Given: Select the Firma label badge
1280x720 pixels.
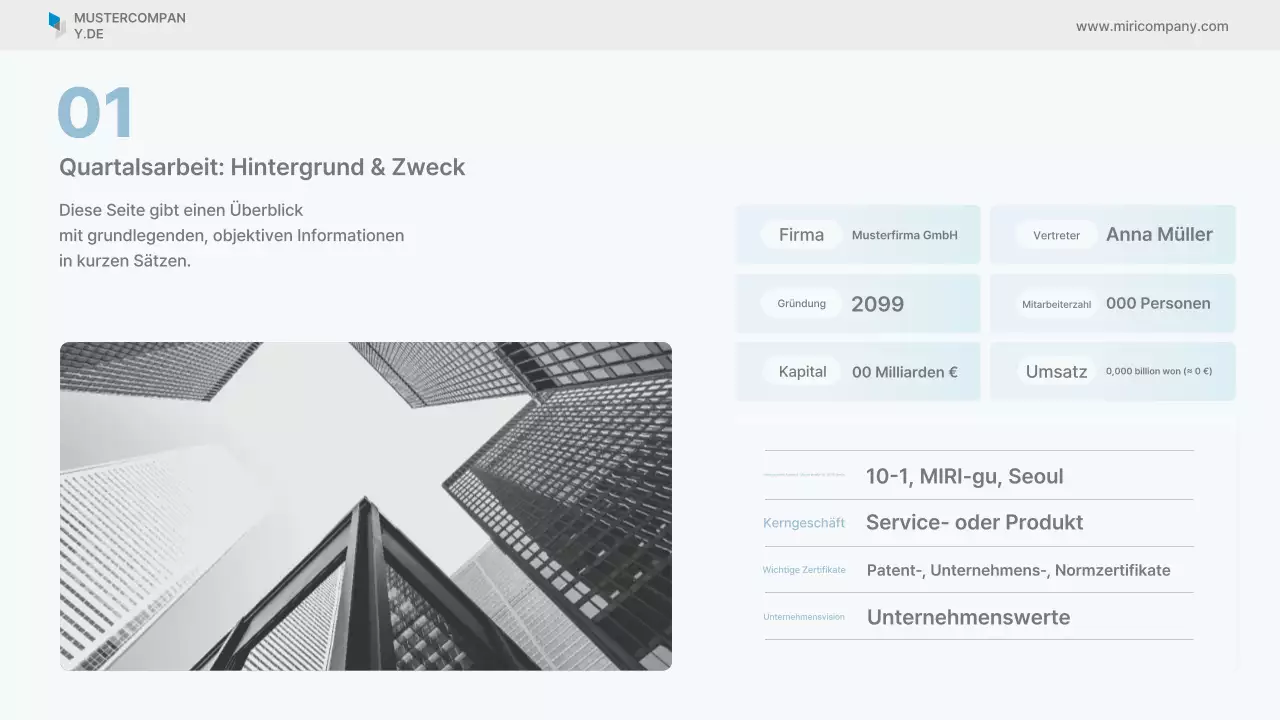Looking at the screenshot, I should pos(800,234).
